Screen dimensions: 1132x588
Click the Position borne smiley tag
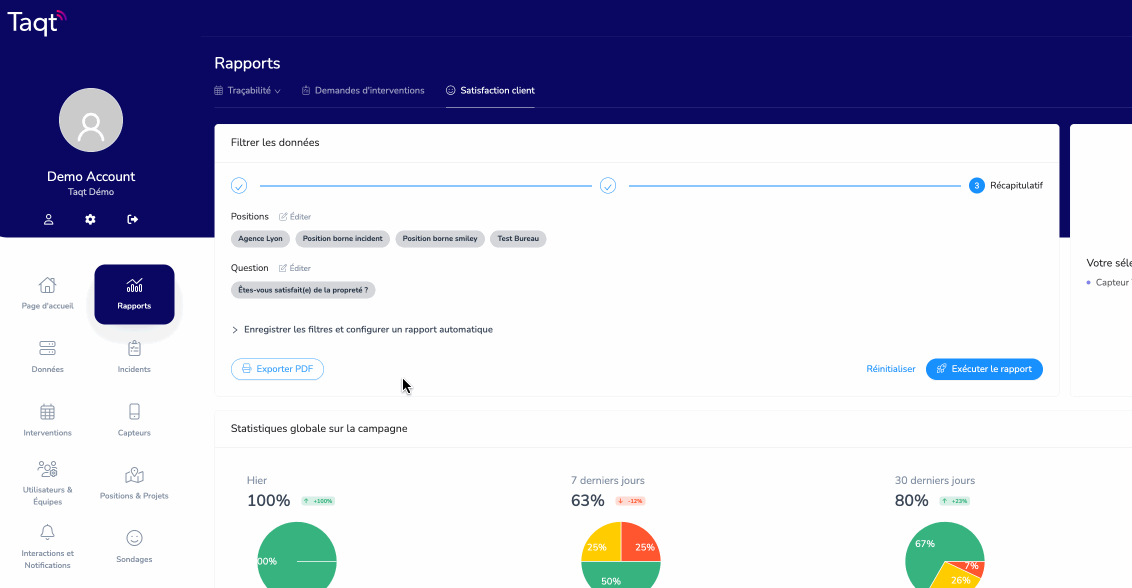coord(440,238)
